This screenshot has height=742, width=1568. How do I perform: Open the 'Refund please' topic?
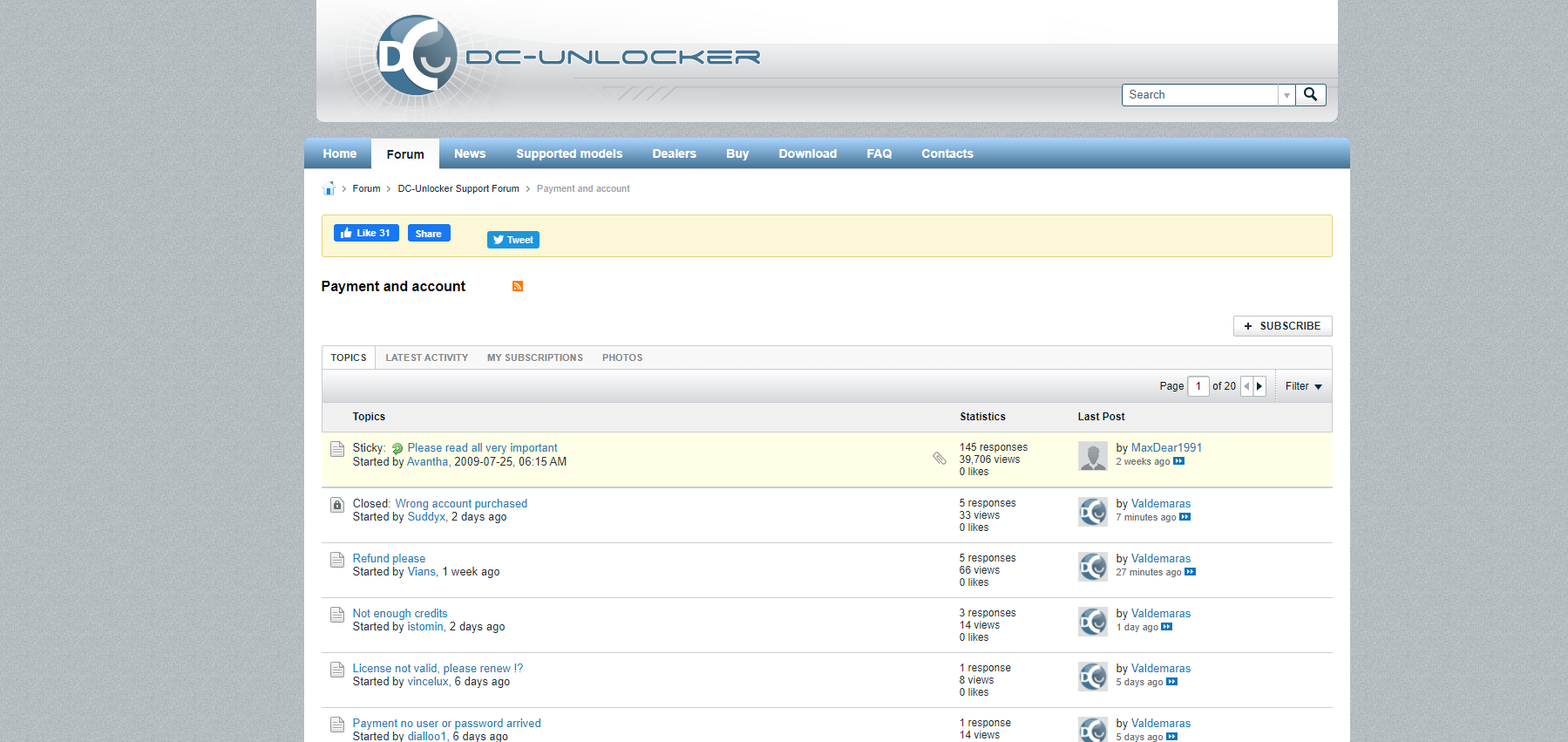[x=389, y=558]
